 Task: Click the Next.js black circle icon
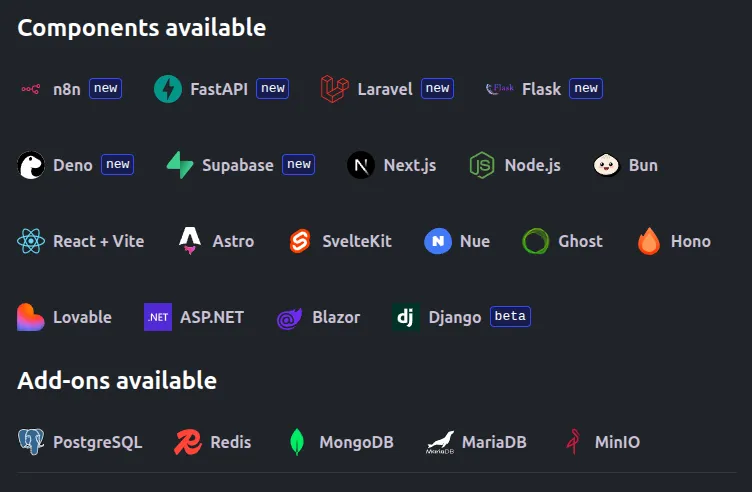tap(361, 165)
